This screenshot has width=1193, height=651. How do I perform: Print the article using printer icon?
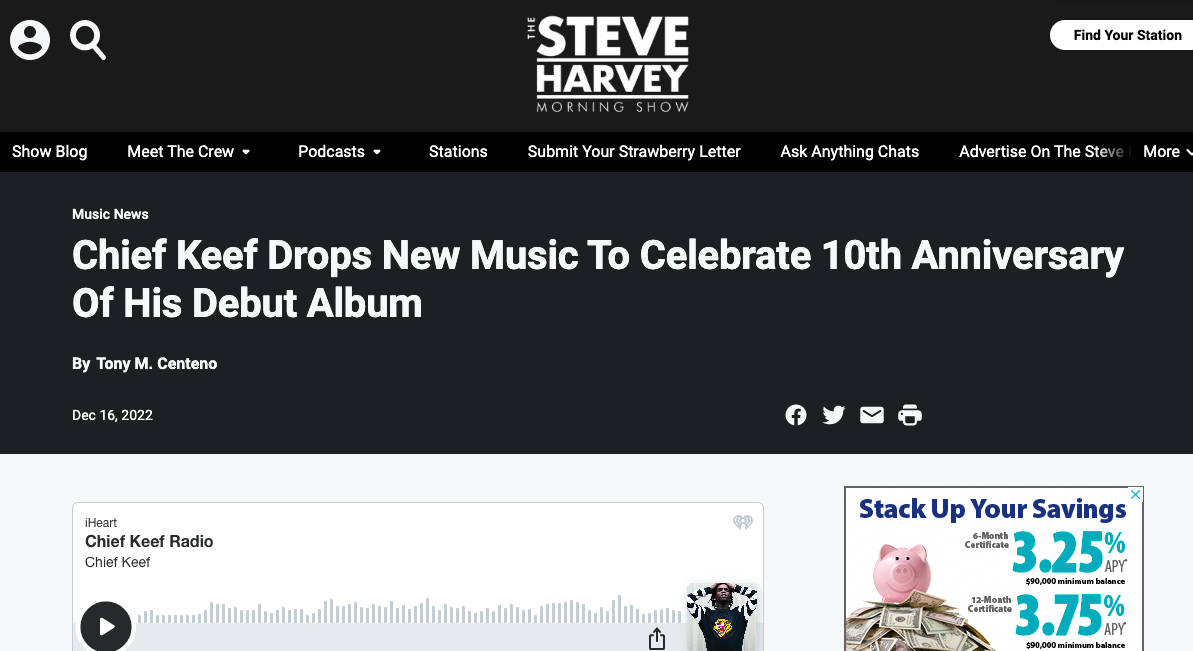[x=910, y=415]
